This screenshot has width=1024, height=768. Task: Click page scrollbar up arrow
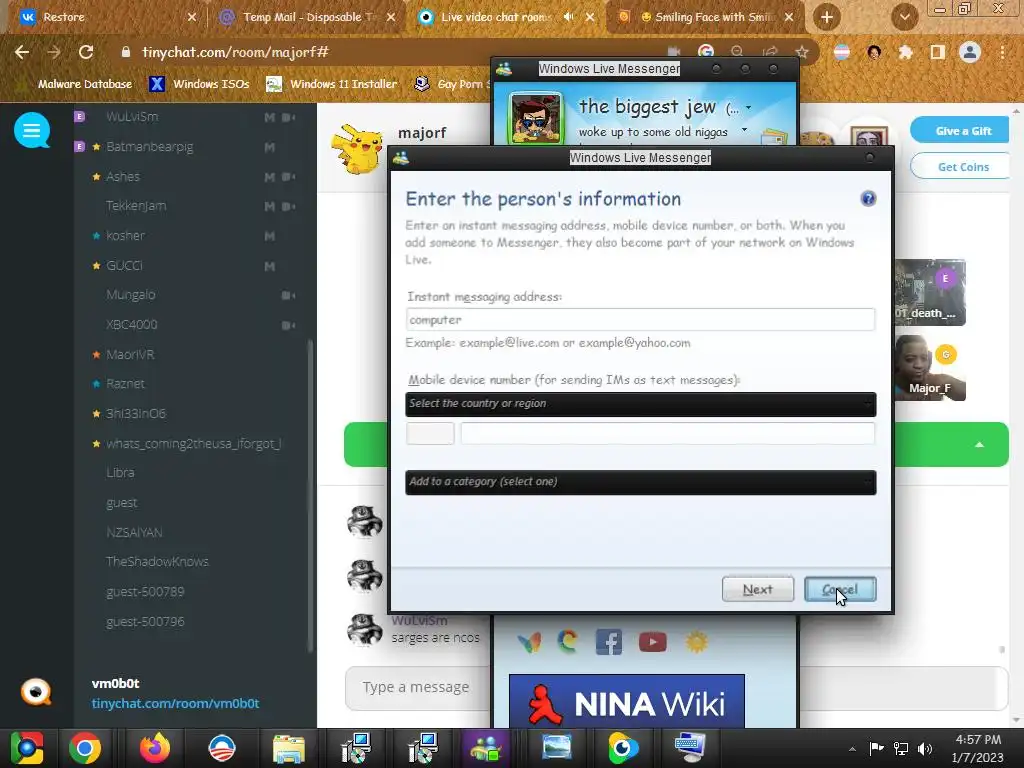(1016, 111)
